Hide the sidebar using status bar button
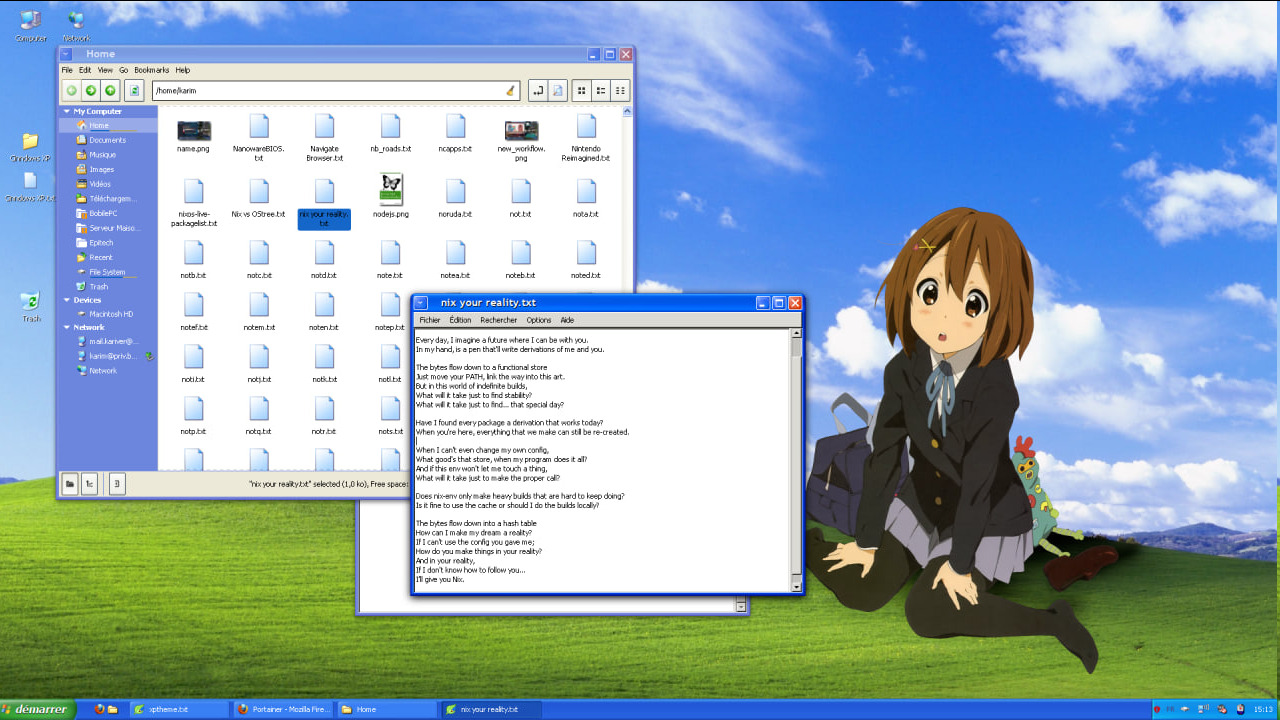 117,484
